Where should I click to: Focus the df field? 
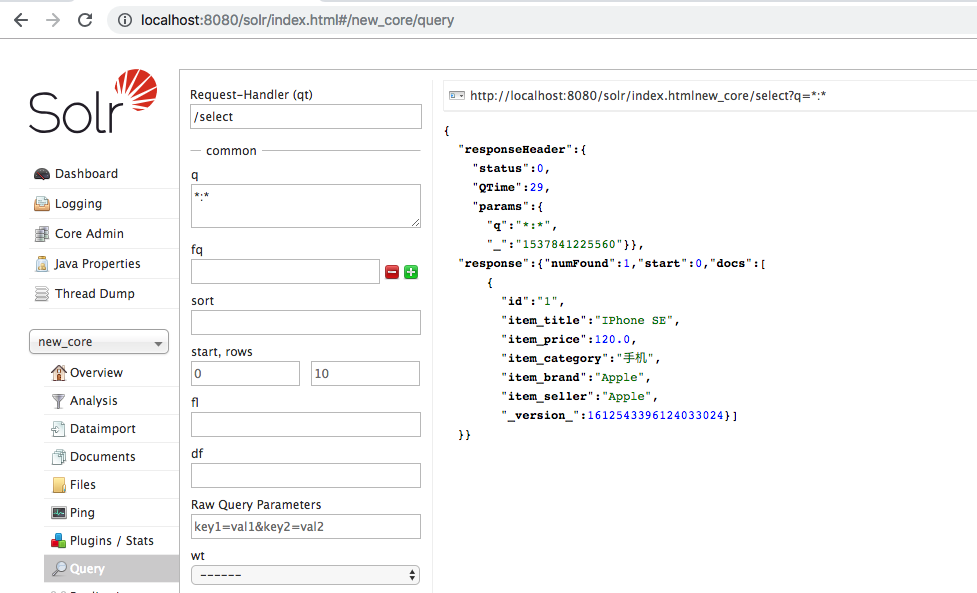[x=306, y=476]
